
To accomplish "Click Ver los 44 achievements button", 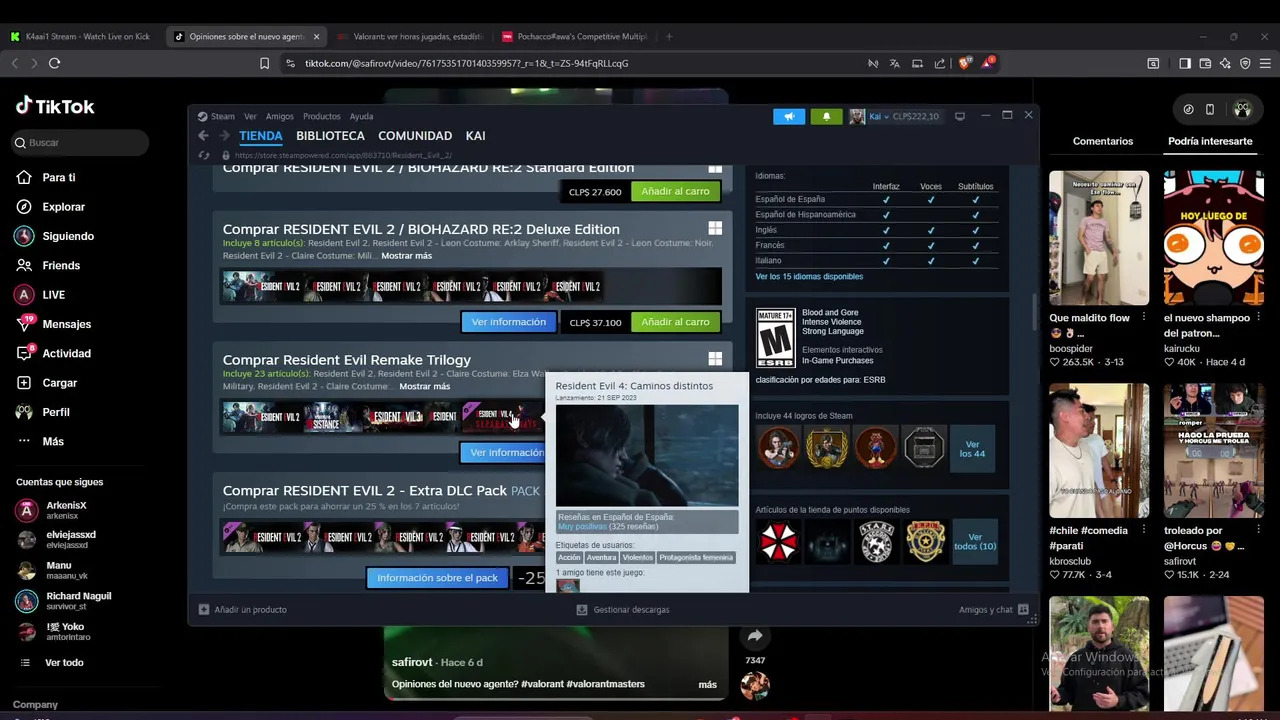I will click(972, 449).
